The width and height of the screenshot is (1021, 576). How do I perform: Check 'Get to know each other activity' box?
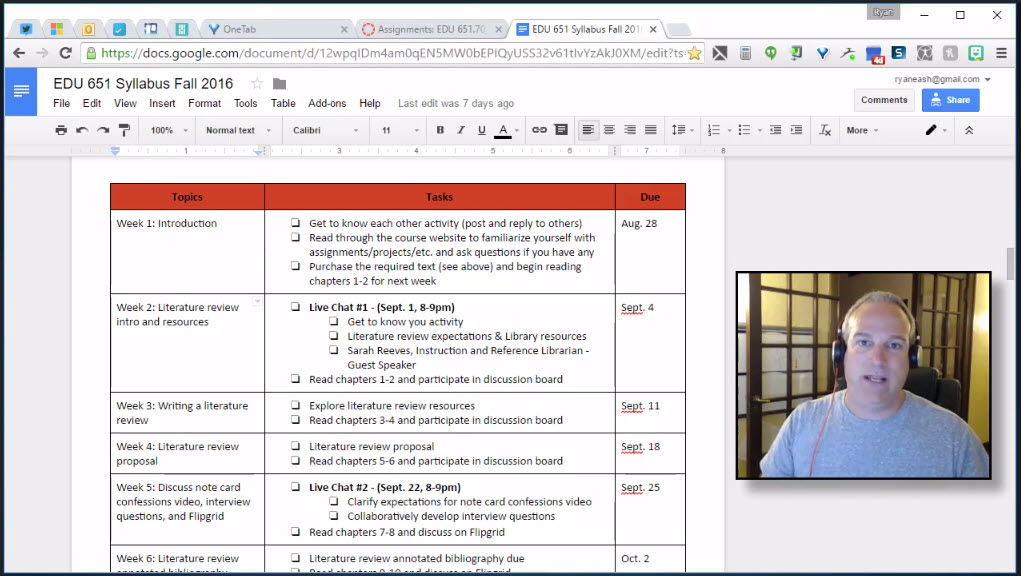point(296,223)
